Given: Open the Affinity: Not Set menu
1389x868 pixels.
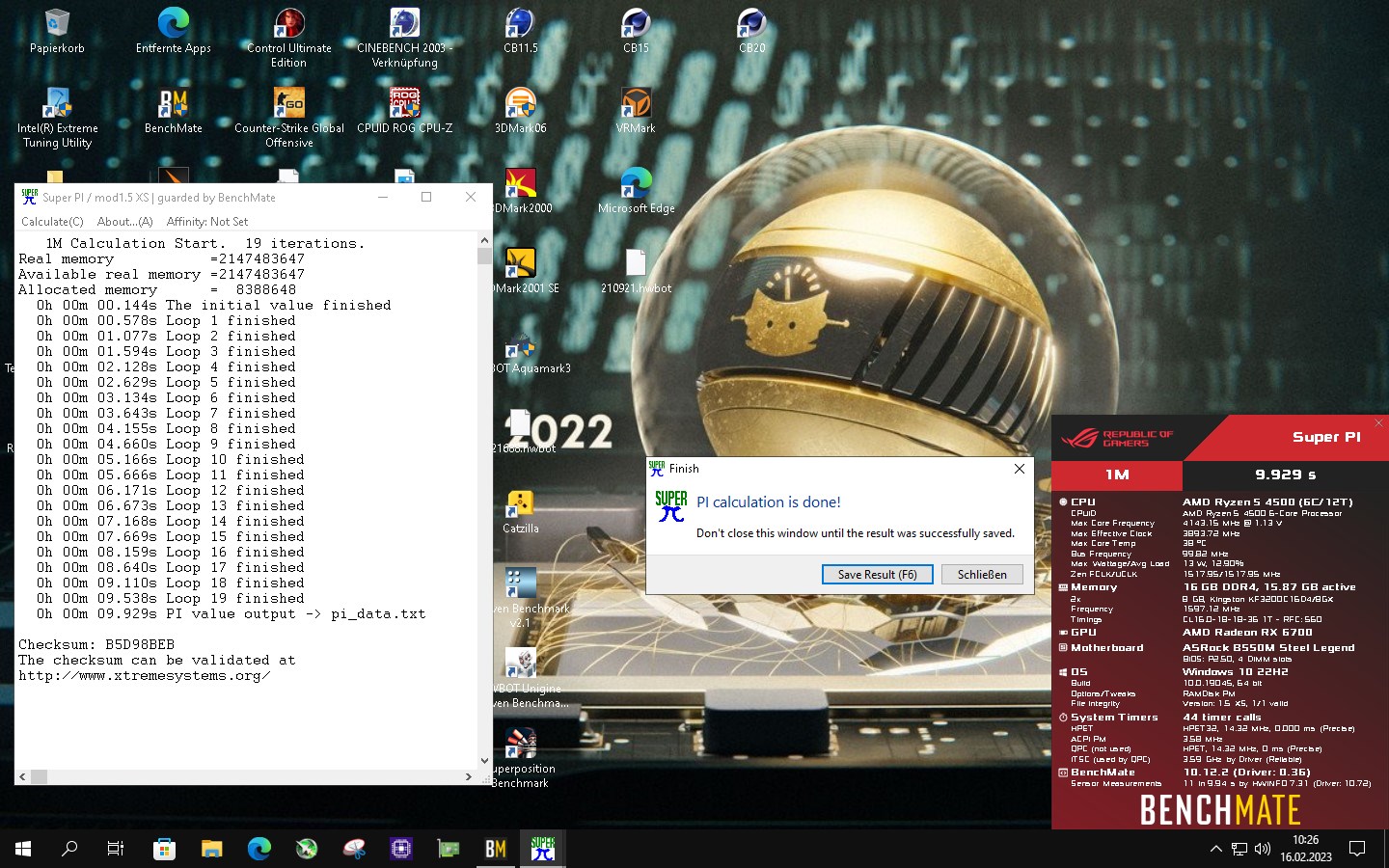Looking at the screenshot, I should (206, 222).
